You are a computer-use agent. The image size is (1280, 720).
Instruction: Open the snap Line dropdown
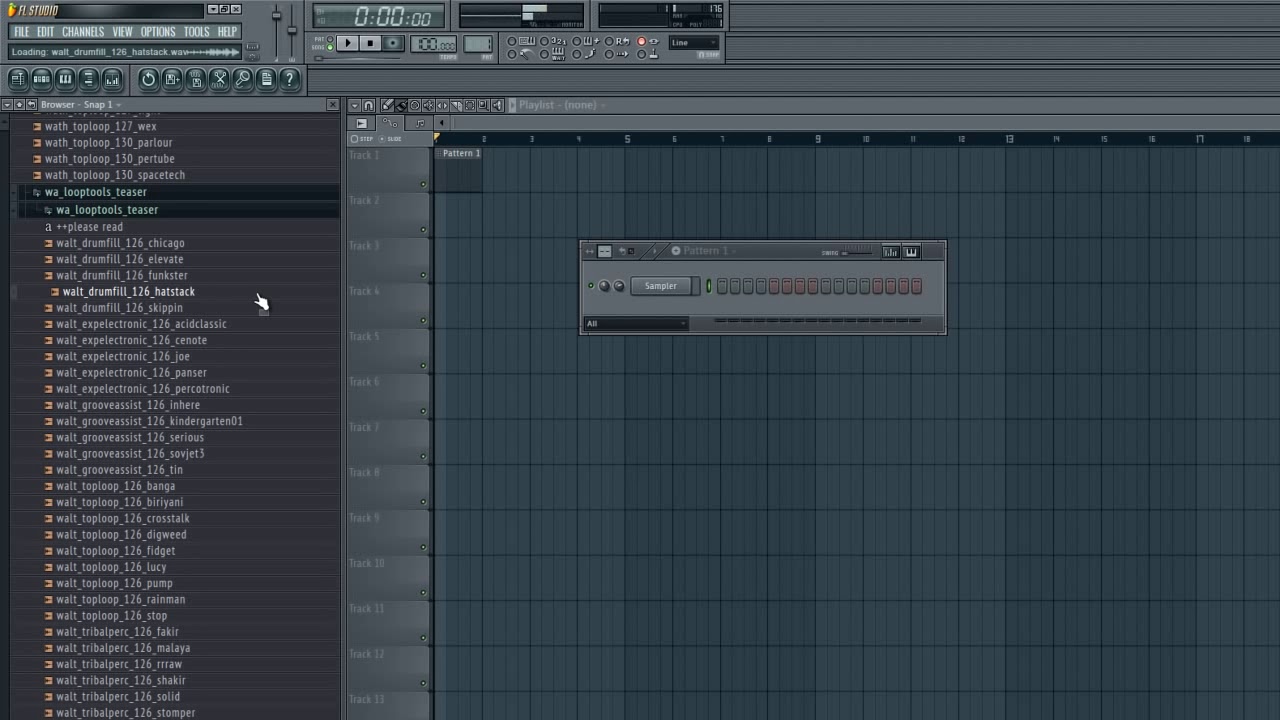point(694,43)
